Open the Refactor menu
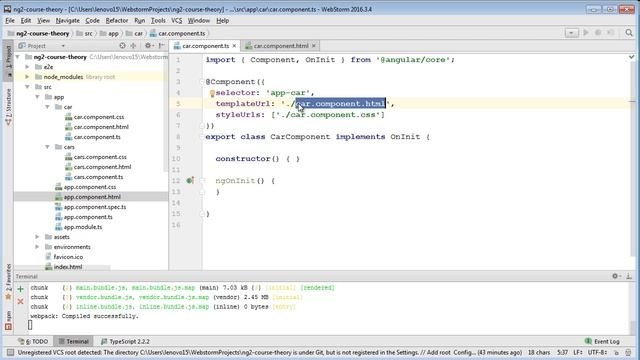This screenshot has width=640, height=360. coord(117,20)
